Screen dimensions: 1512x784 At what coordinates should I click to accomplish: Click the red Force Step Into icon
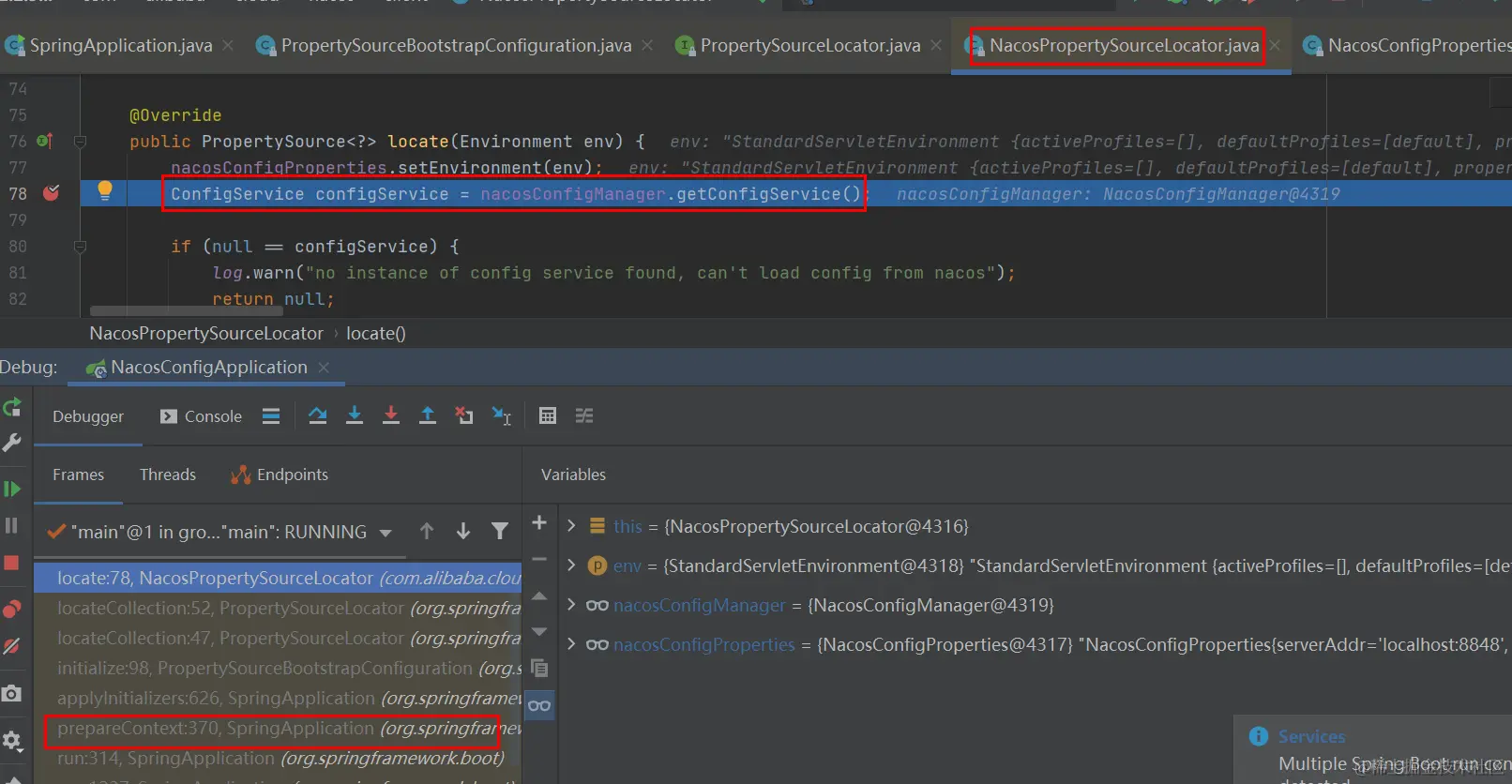tap(391, 415)
